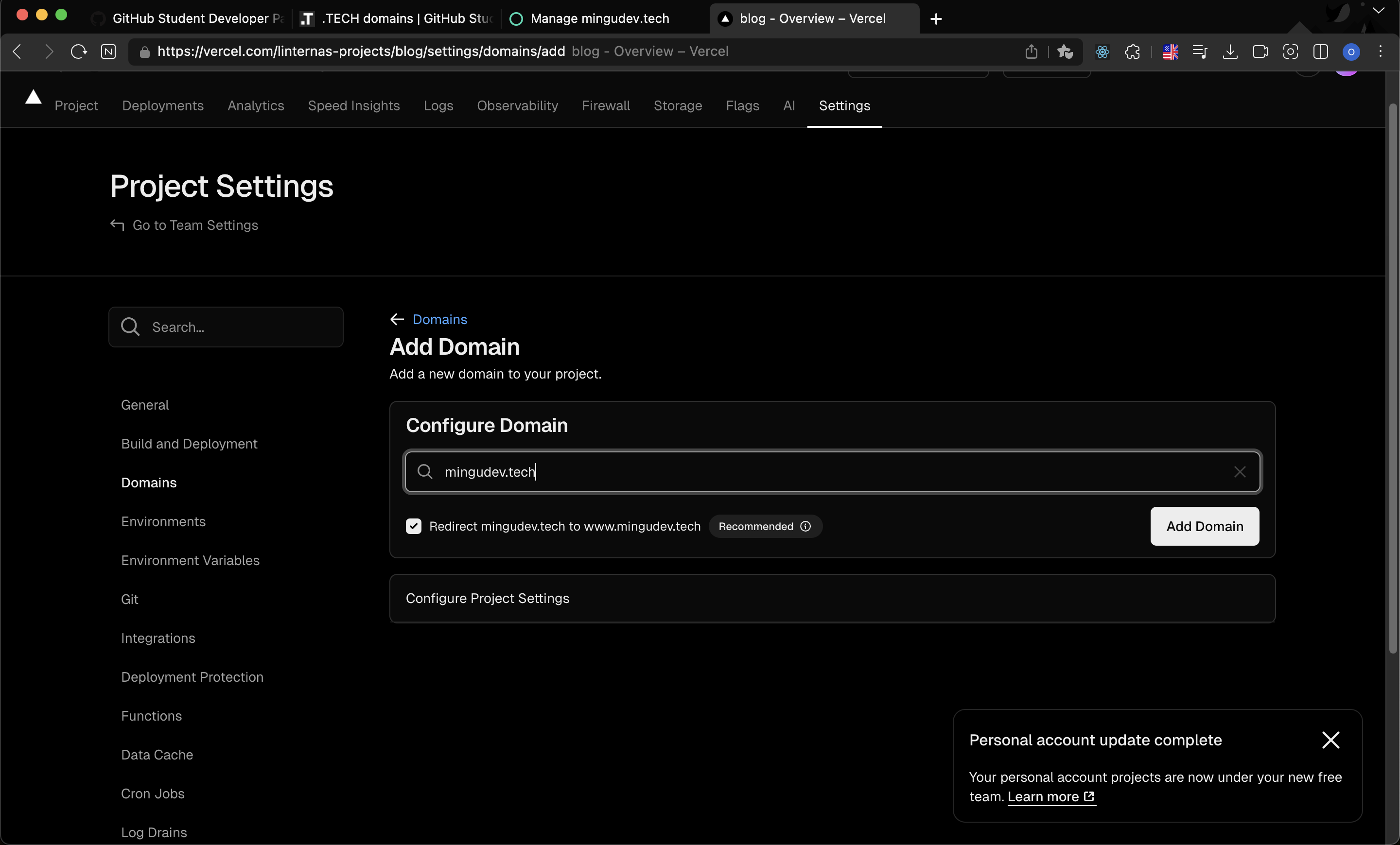Screen dimensions: 1400x845
Task: Click the Recommended badge
Action: click(765, 526)
